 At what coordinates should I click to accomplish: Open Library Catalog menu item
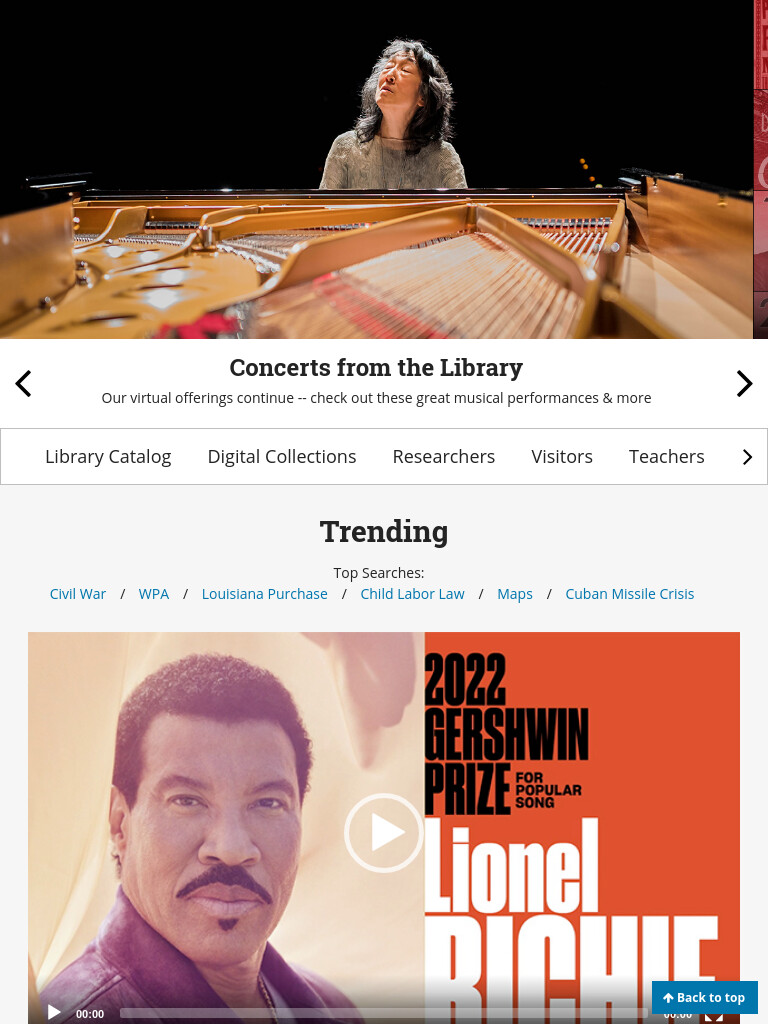108,456
